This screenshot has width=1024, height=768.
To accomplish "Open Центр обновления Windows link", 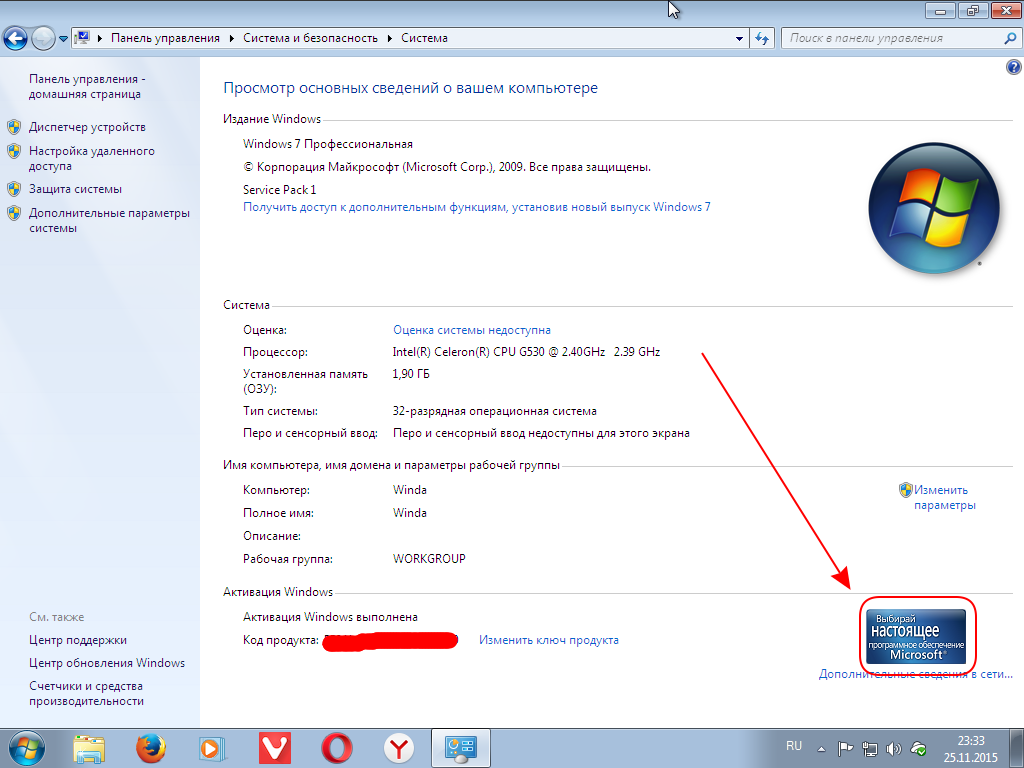I will (106, 663).
